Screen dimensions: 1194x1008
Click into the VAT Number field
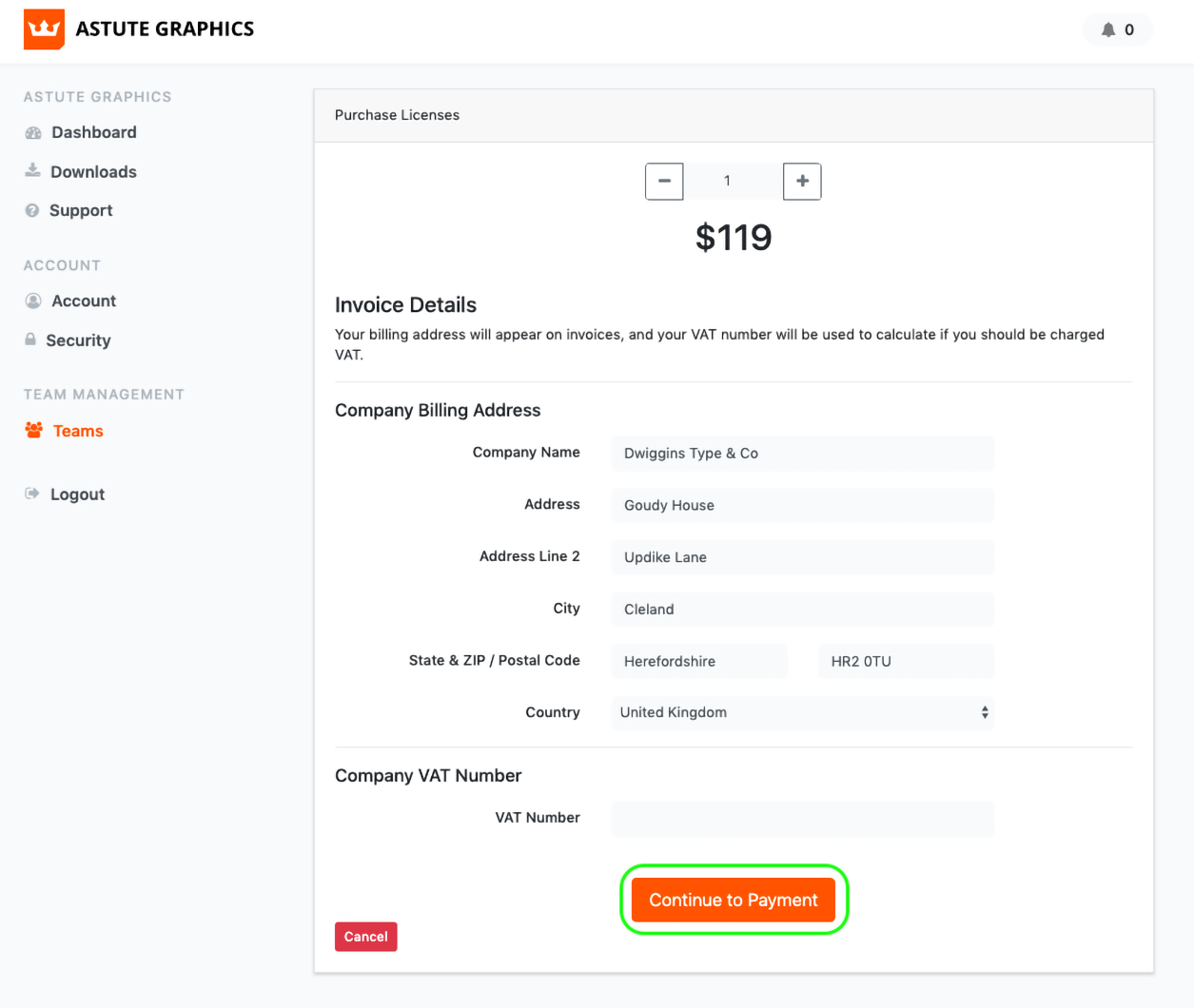802,819
